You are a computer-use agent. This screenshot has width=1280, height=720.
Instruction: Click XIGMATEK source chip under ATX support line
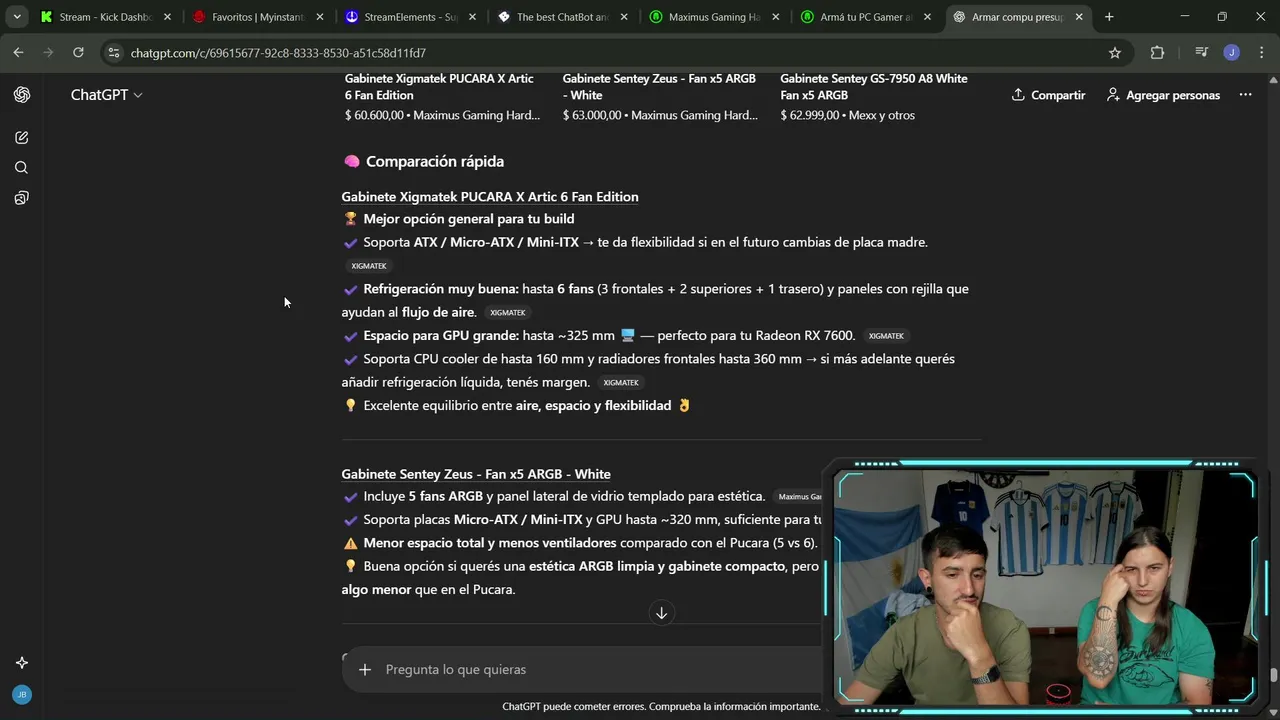369,266
